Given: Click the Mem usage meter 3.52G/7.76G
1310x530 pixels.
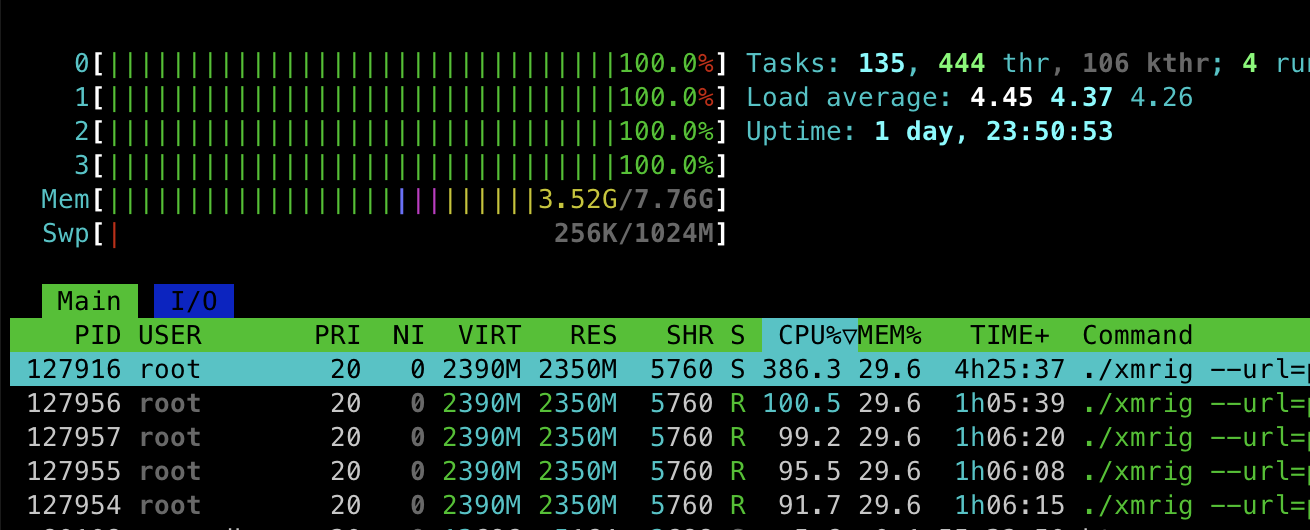Looking at the screenshot, I should [x=410, y=200].
